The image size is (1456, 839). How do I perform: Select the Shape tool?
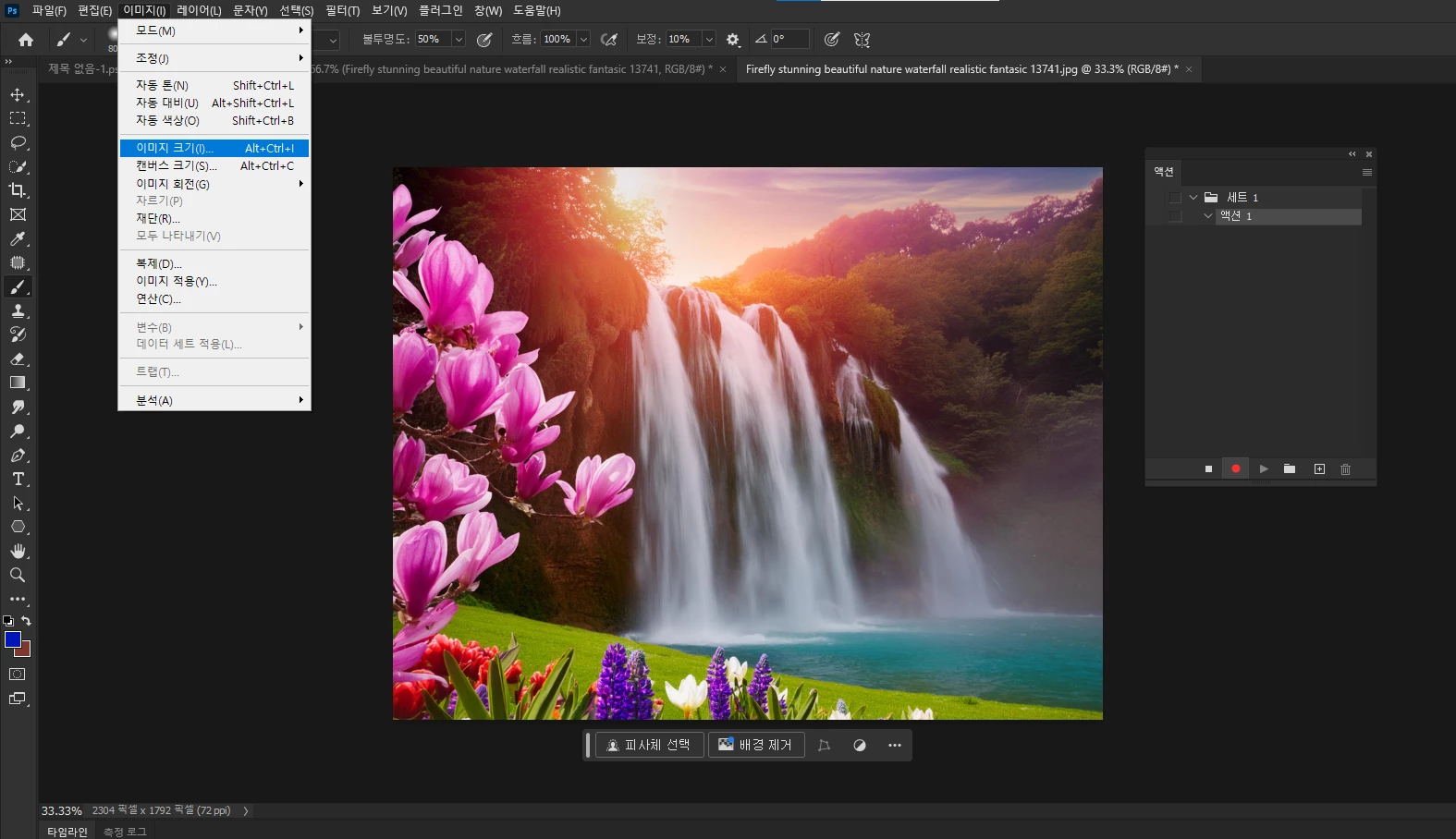(18, 527)
